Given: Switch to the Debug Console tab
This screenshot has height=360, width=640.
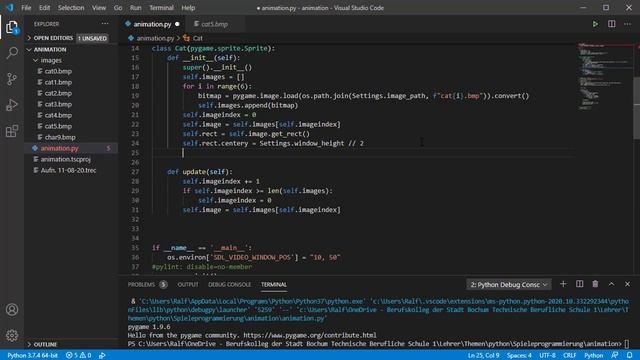Looking at the screenshot, I should [229, 284].
